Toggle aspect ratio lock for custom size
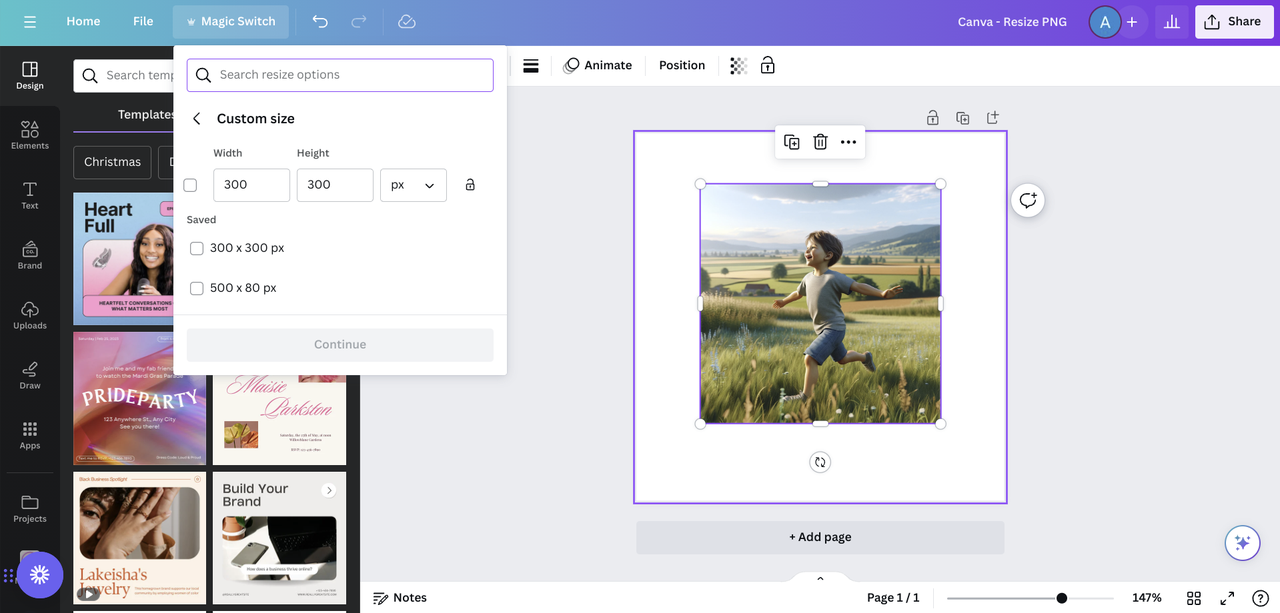Screen dimensions: 1280x613 pos(470,185)
